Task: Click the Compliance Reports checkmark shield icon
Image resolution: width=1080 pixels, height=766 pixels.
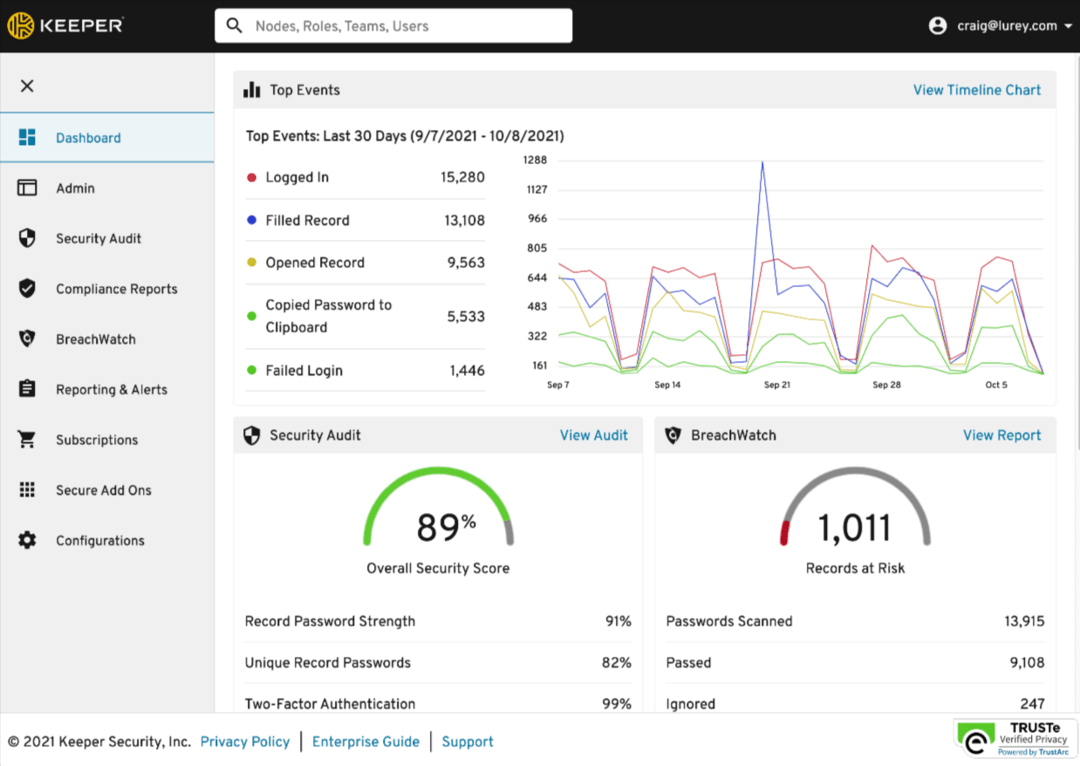Action: click(27, 289)
